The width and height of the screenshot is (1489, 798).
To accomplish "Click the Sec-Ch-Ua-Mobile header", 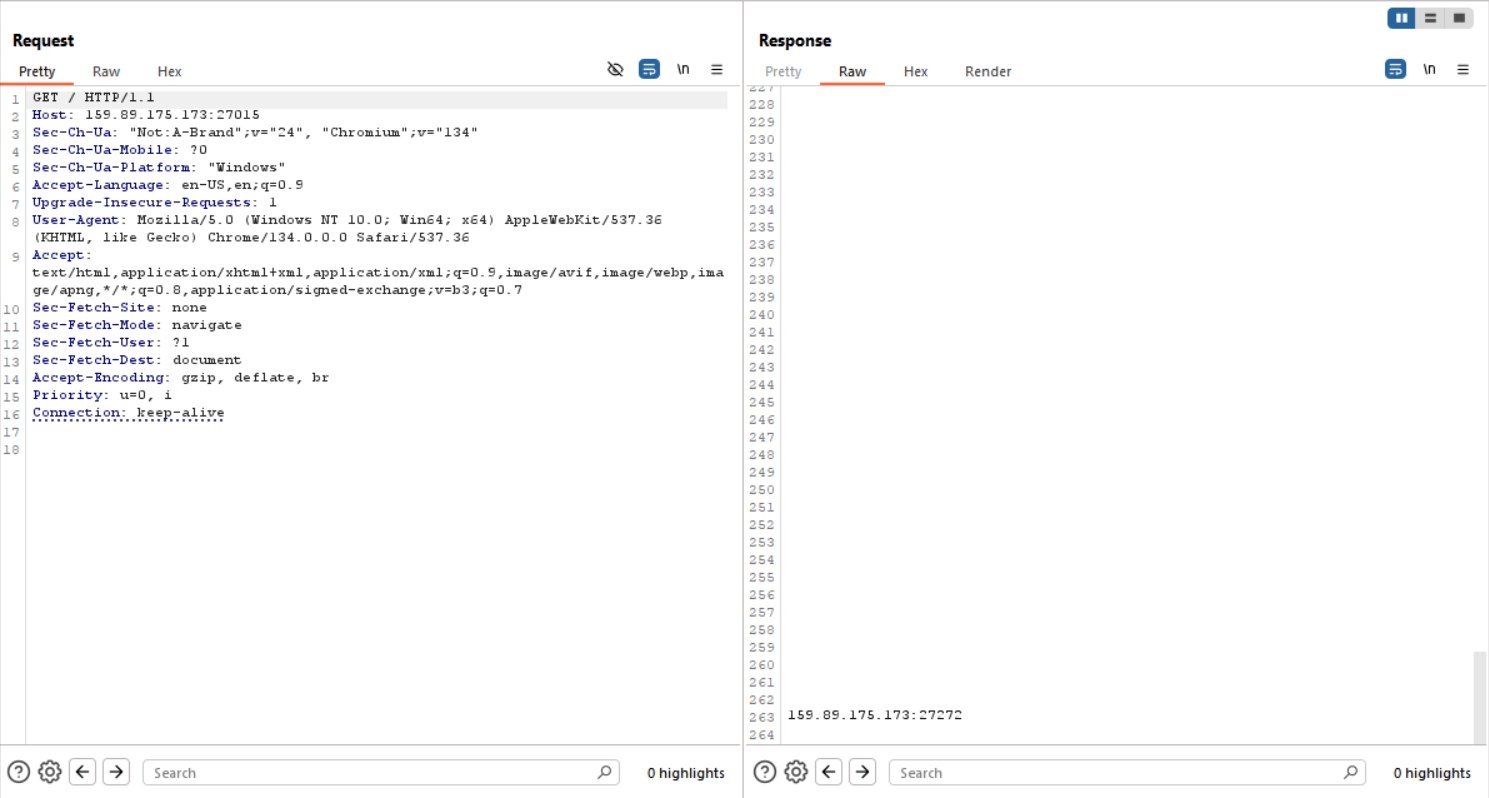I will point(120,150).
